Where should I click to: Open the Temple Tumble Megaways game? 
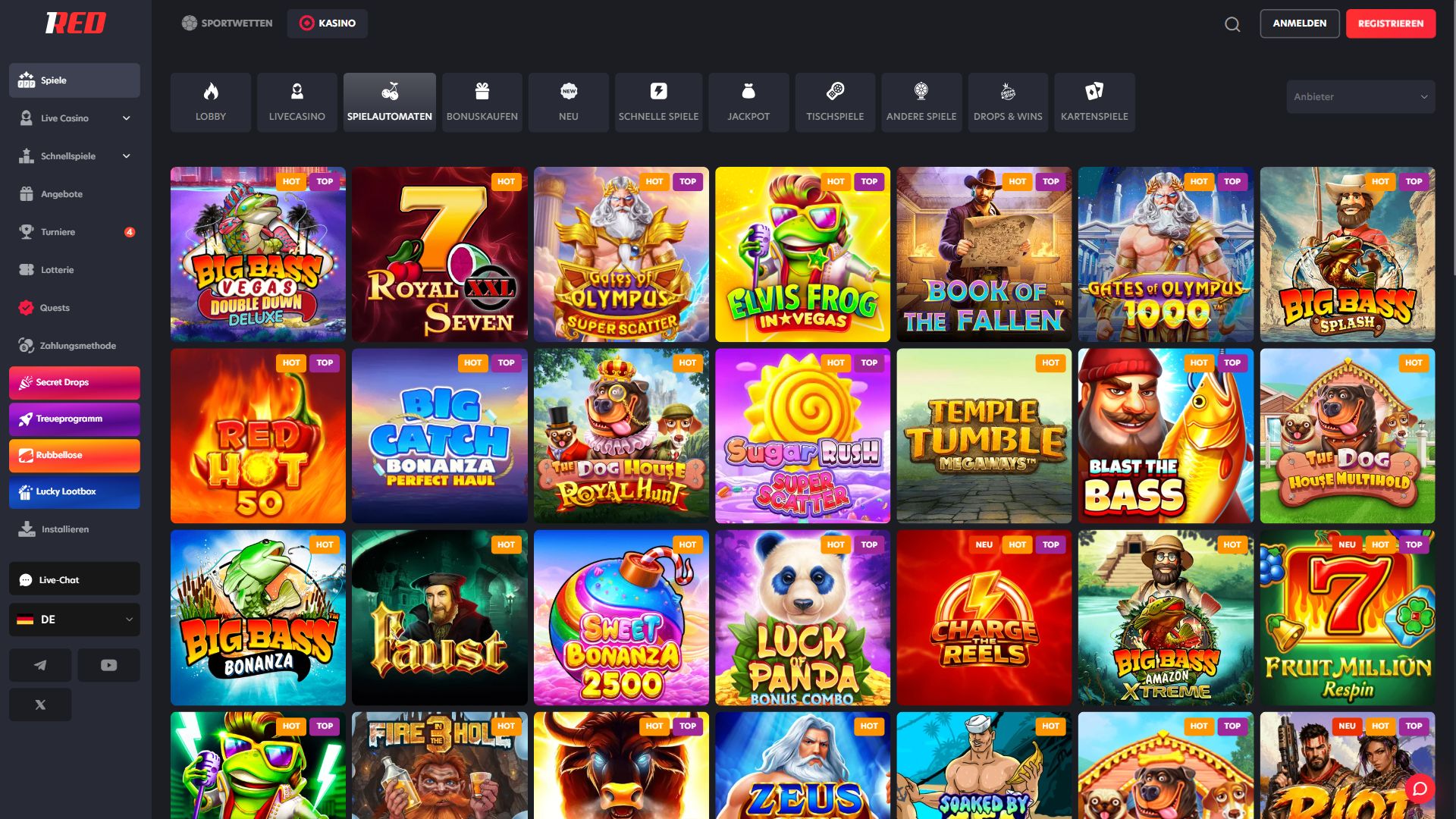coord(984,436)
